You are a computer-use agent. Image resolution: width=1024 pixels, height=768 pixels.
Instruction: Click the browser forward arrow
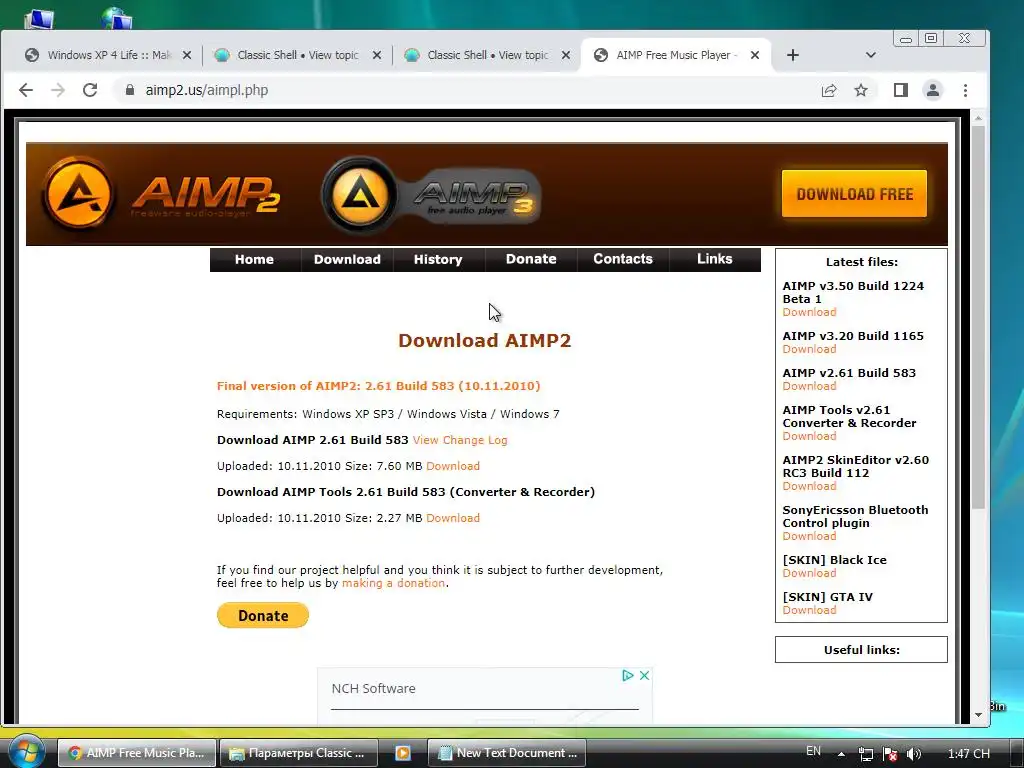(x=58, y=90)
